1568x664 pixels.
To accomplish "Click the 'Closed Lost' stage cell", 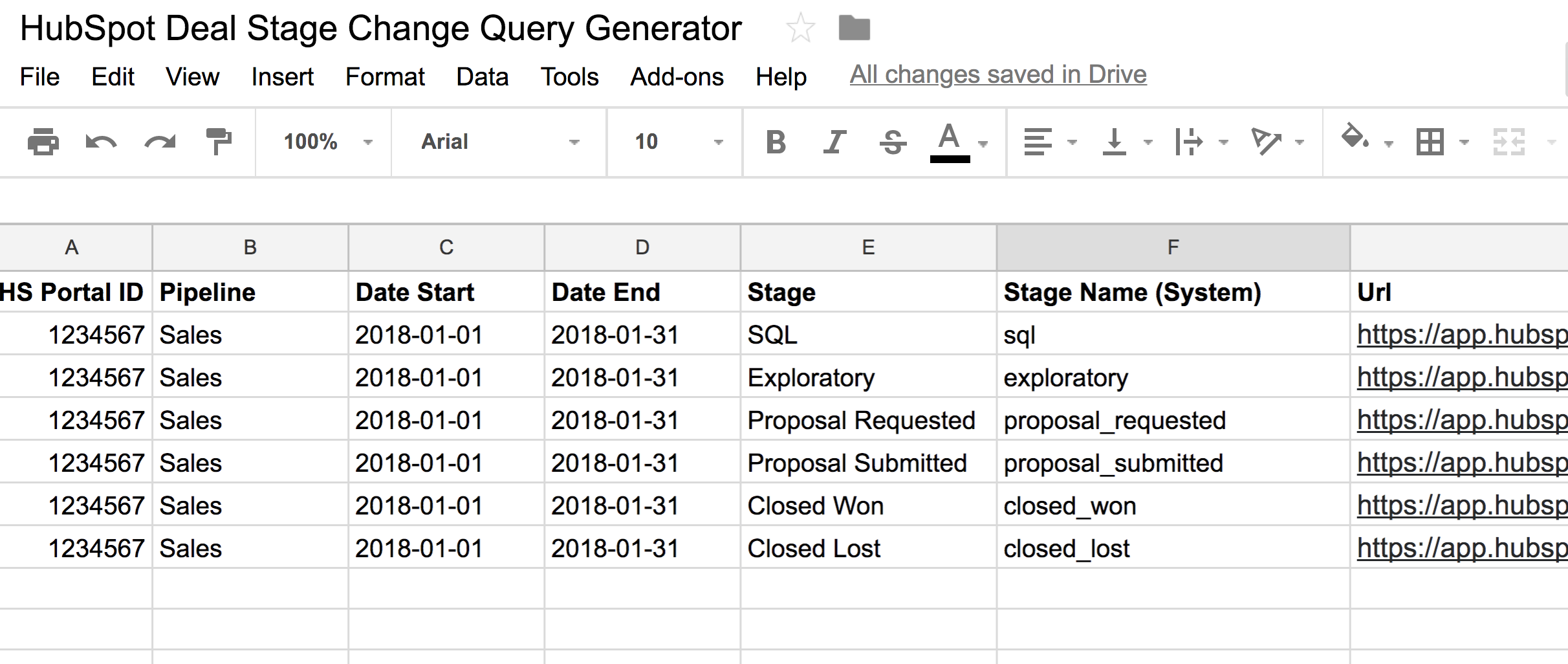I will pyautogui.click(x=869, y=548).
